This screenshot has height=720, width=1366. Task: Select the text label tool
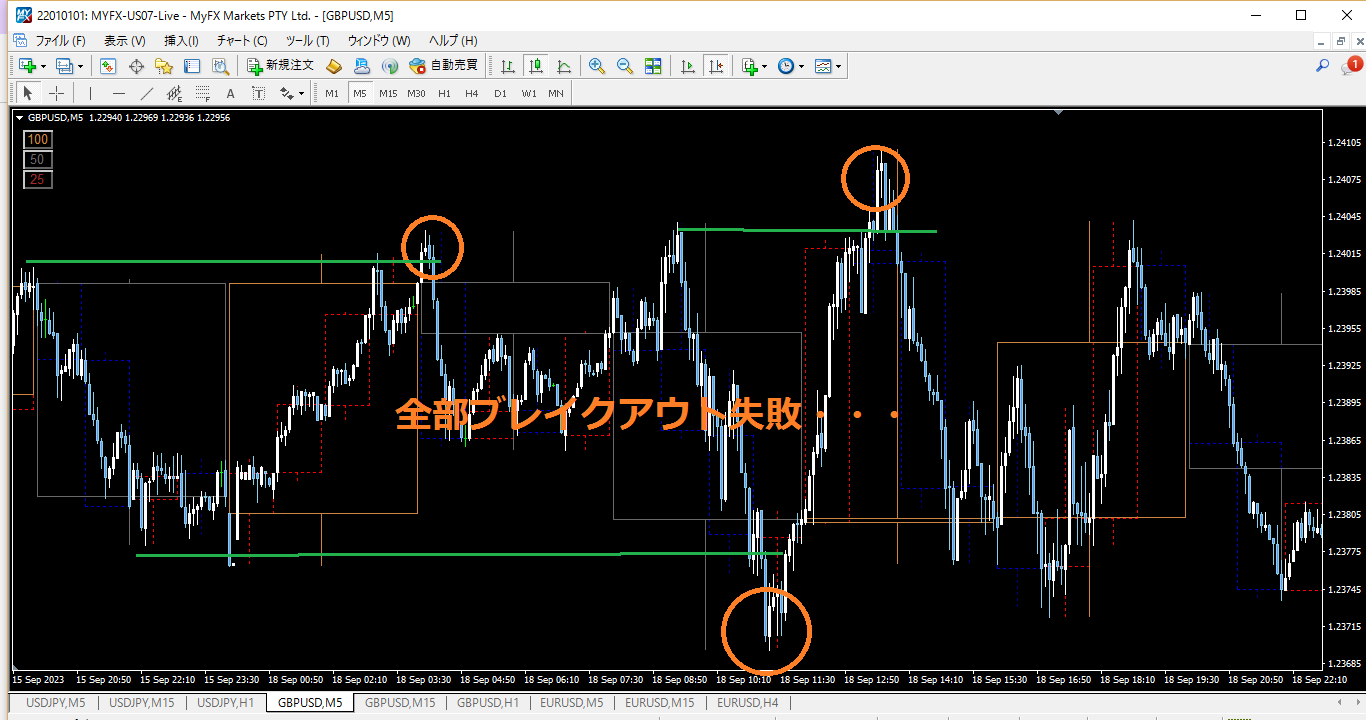[x=230, y=93]
